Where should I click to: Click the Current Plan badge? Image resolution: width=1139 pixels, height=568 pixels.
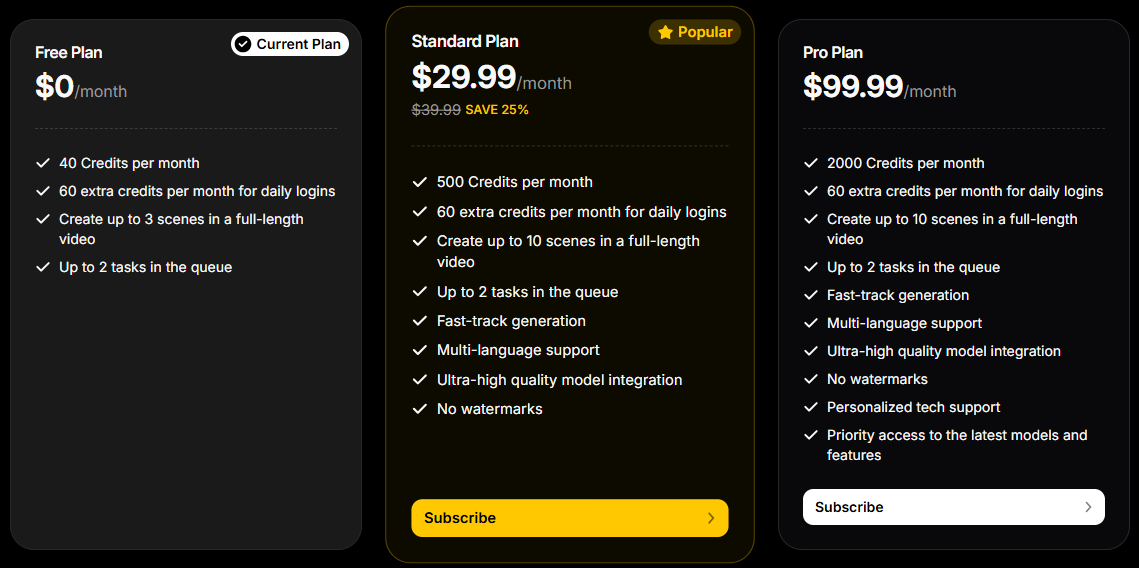[x=290, y=44]
